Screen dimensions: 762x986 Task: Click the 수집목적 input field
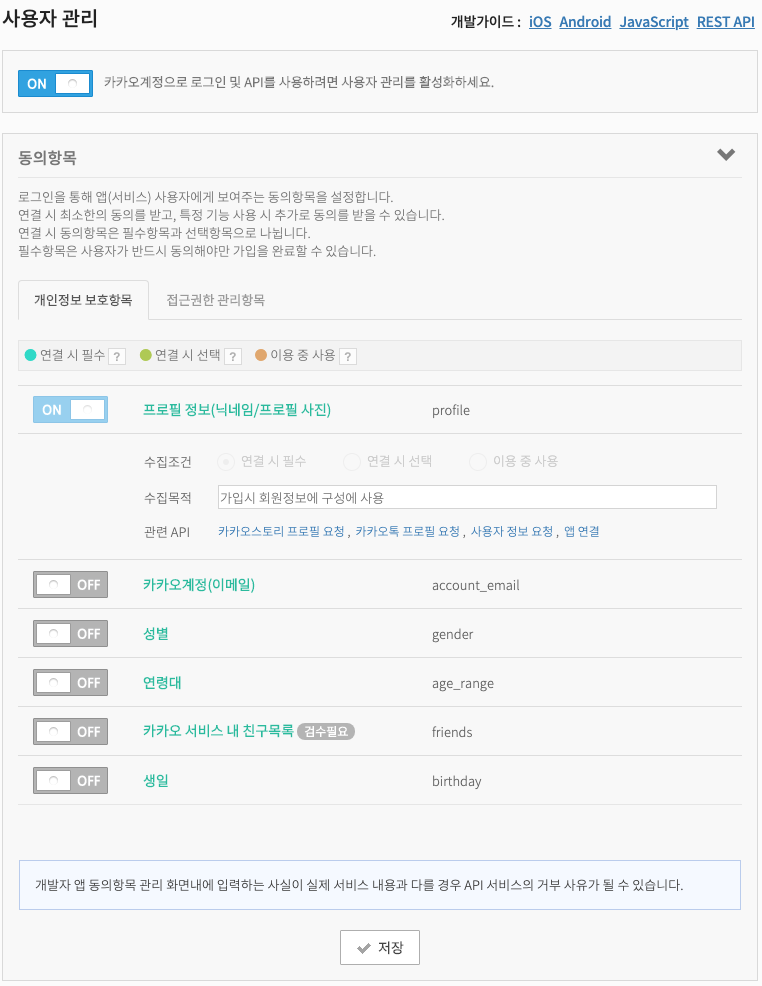467,497
